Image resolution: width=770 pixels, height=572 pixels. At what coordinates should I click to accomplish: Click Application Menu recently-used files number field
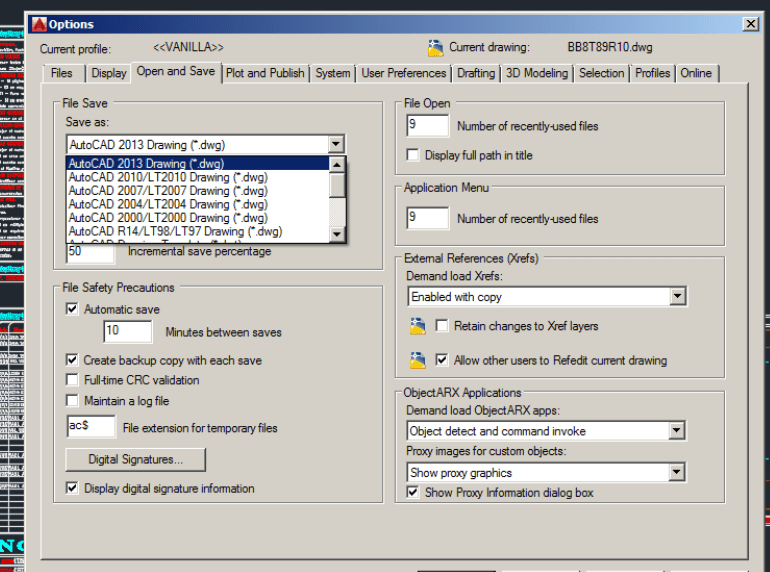click(428, 218)
